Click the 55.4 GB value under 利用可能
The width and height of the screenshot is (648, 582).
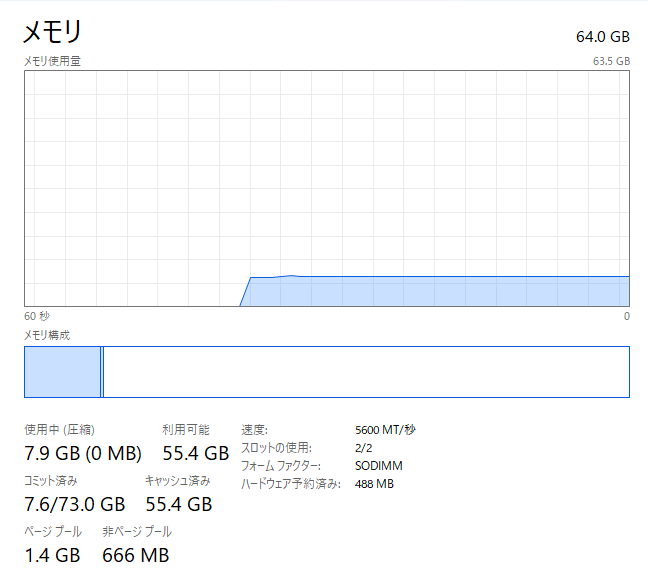(196, 454)
